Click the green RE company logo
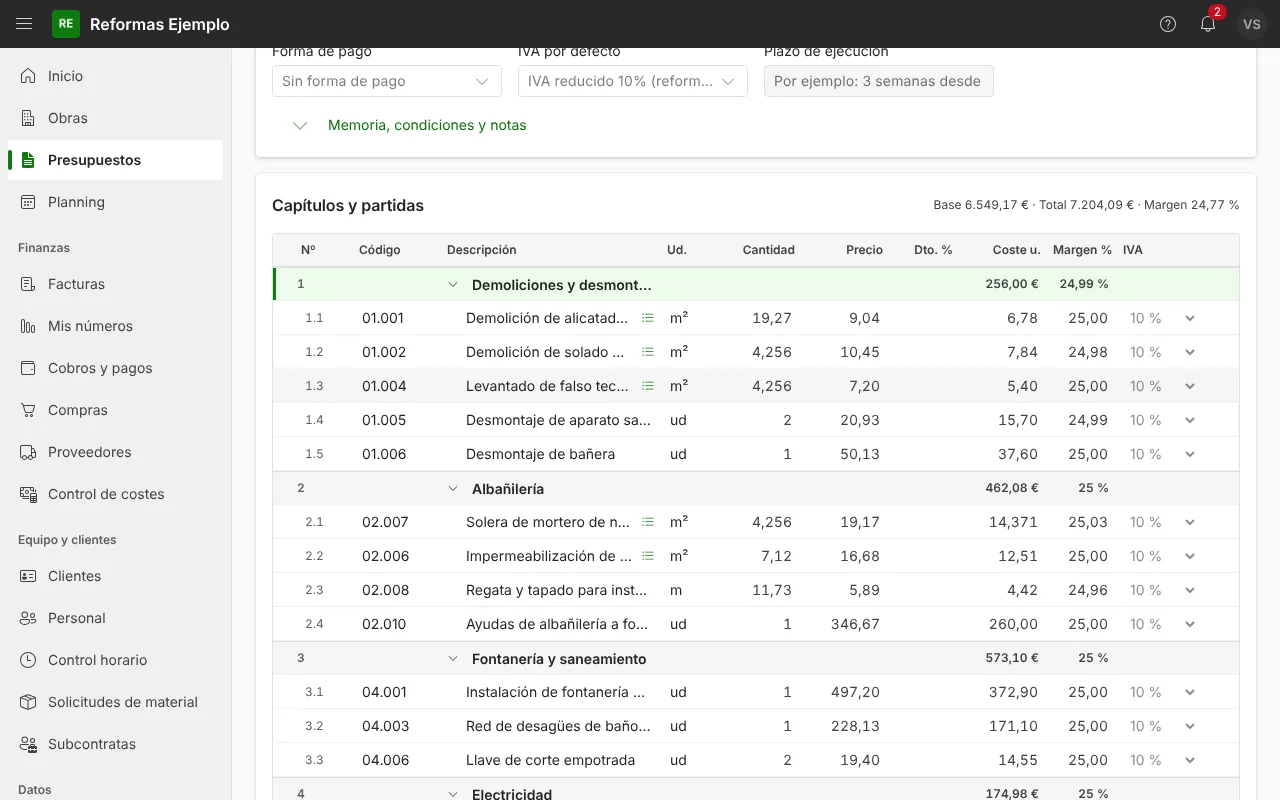The width and height of the screenshot is (1280, 800). point(66,24)
